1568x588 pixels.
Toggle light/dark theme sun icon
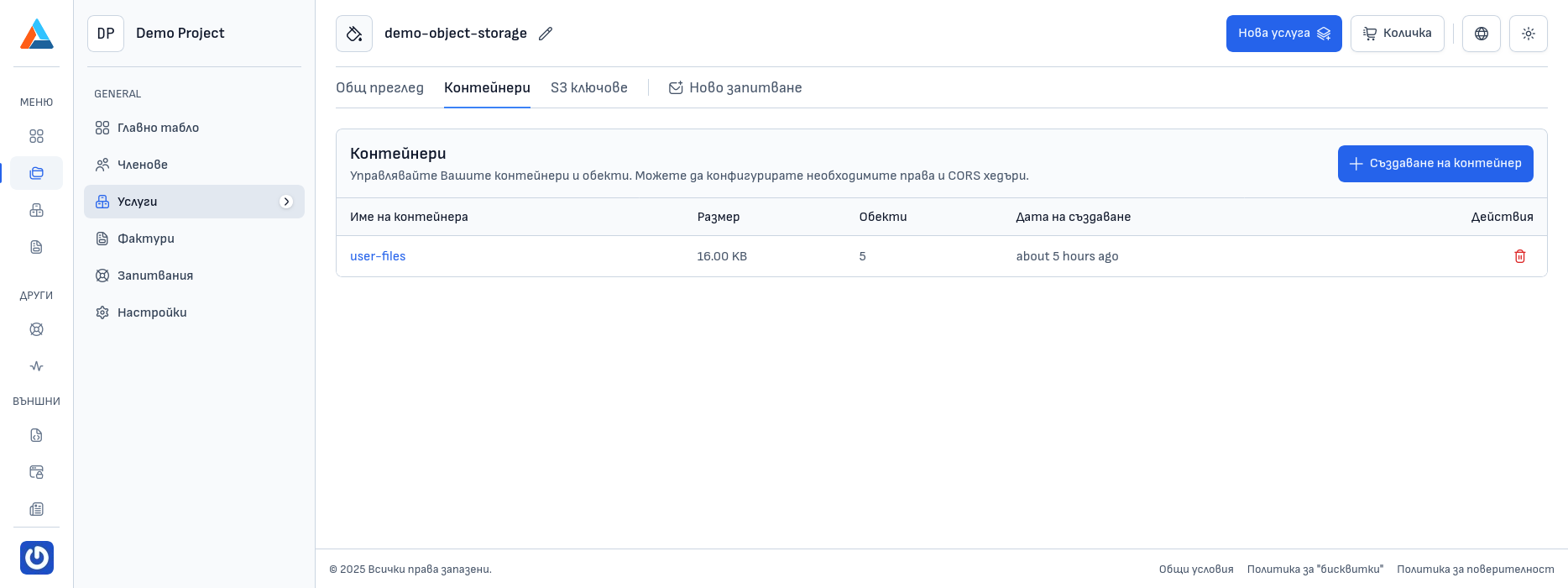(1528, 34)
